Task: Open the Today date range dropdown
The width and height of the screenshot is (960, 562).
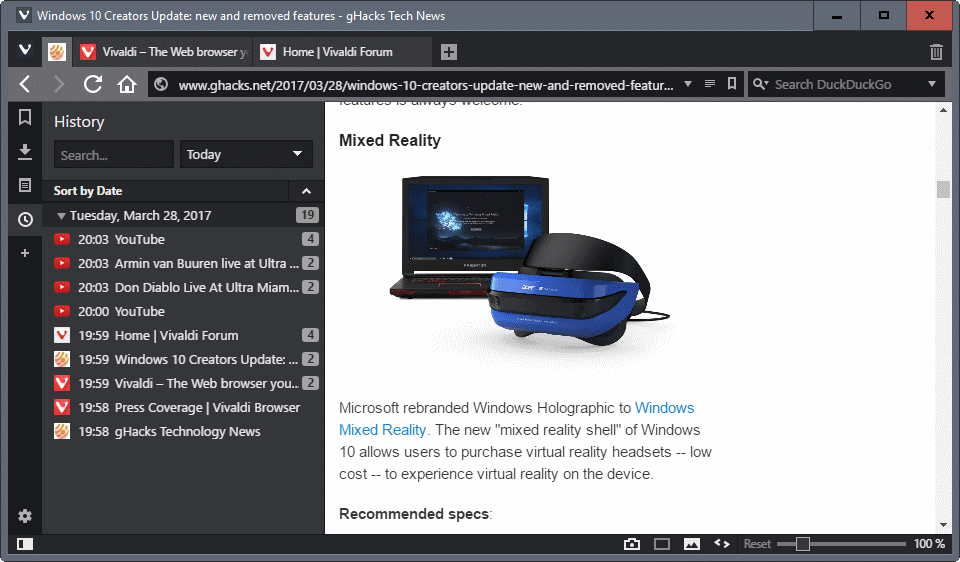Action: [246, 154]
